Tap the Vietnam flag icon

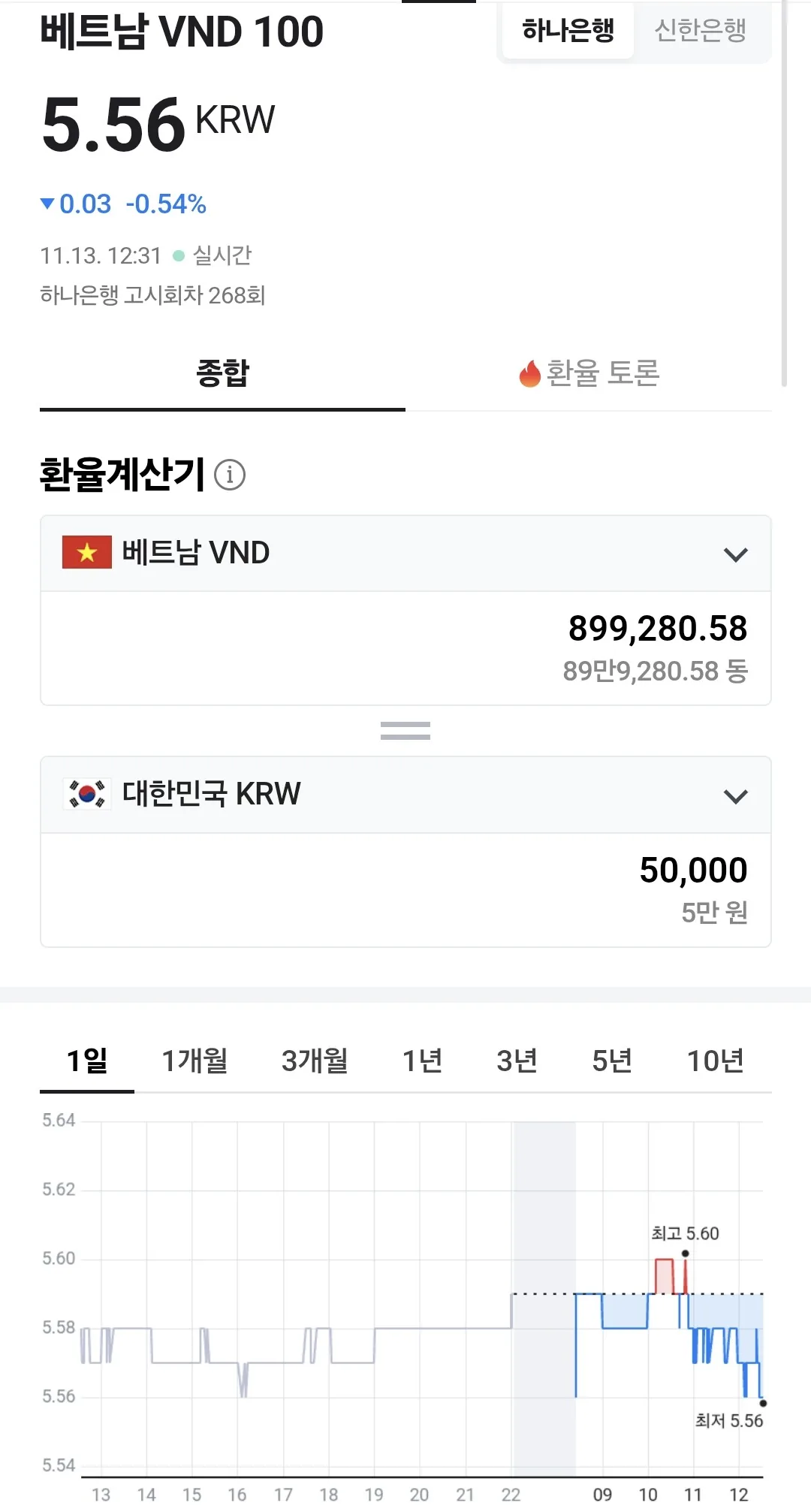click(x=87, y=552)
